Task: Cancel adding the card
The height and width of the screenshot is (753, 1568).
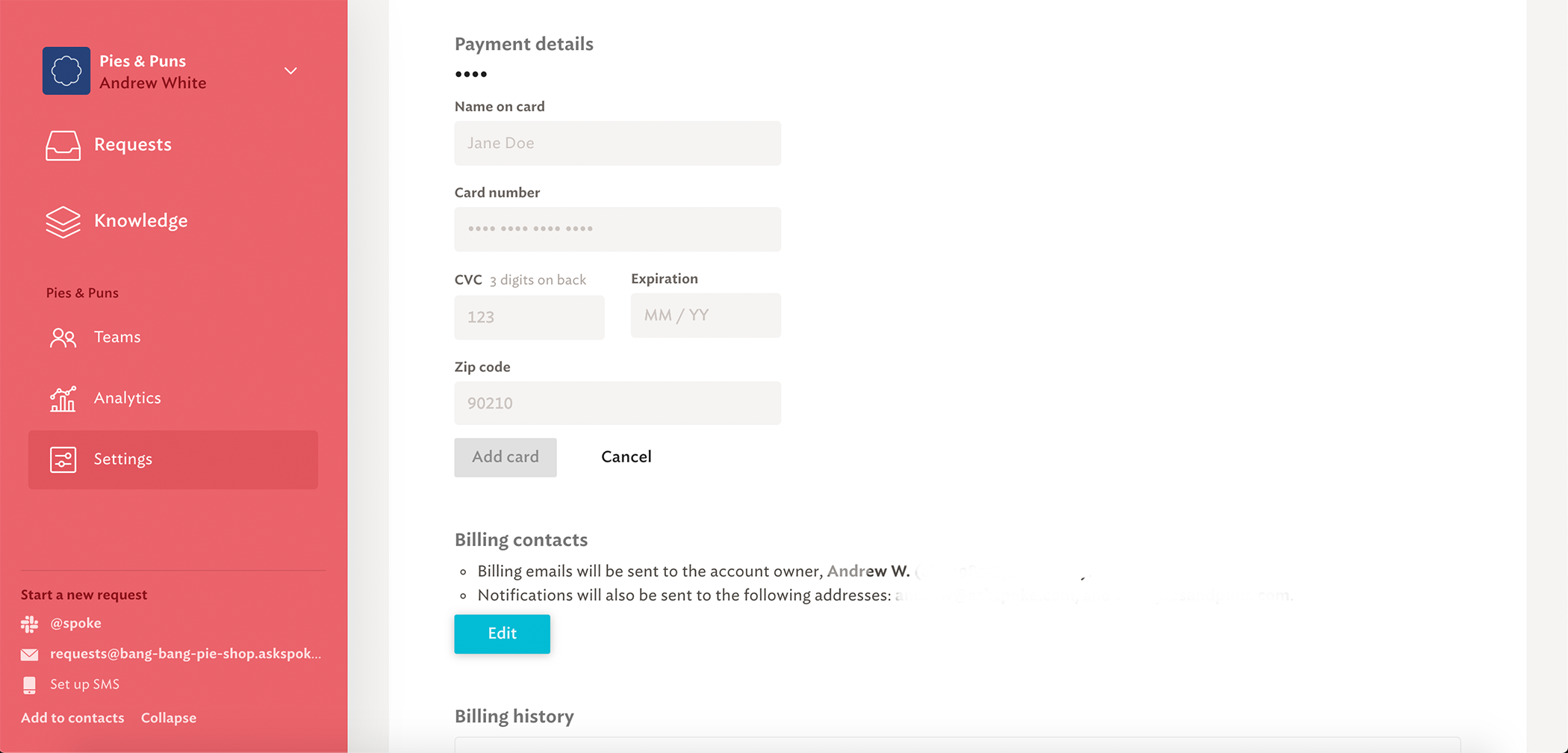Action: tap(626, 456)
